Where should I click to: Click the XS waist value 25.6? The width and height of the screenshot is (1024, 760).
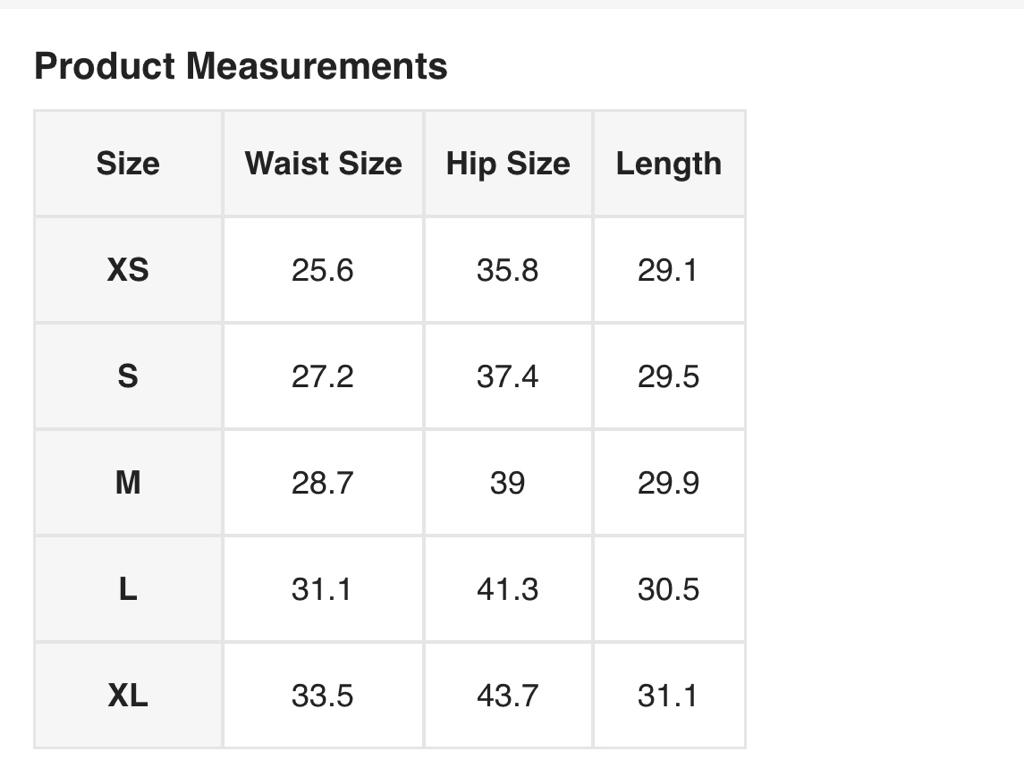click(x=322, y=270)
